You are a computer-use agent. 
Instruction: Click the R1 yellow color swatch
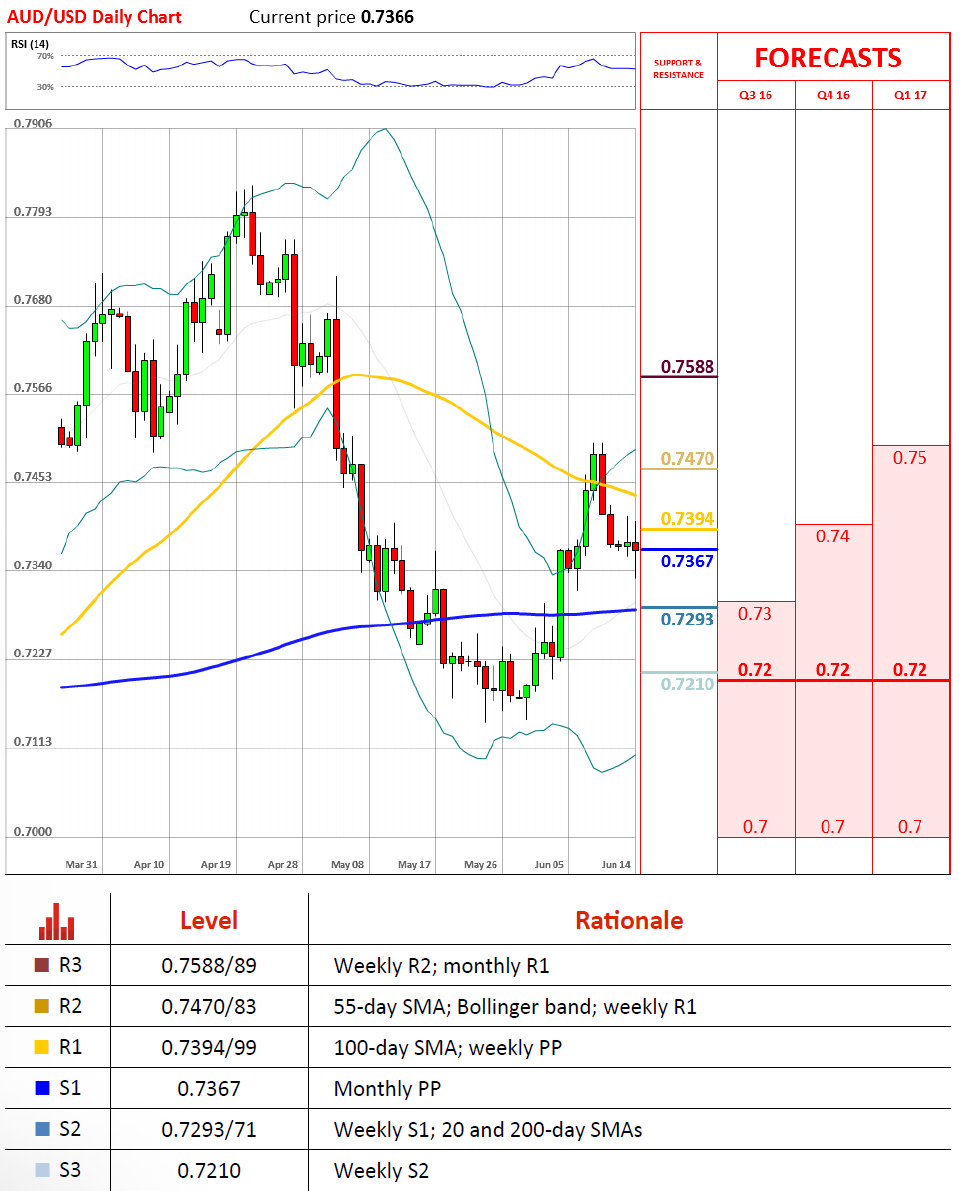click(42, 1047)
